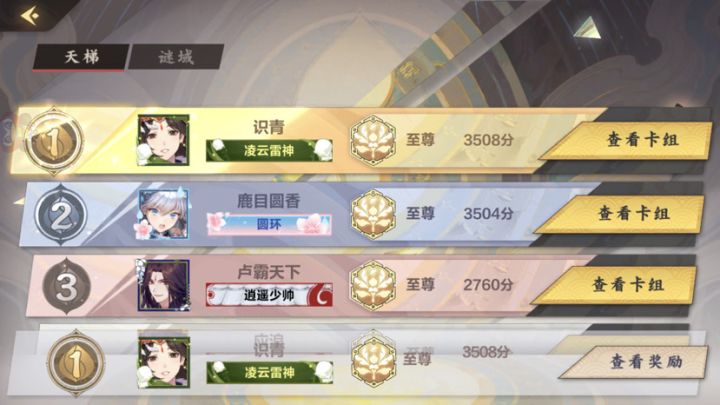Image resolution: width=720 pixels, height=405 pixels.
Task: Click my own rank medal in bottom bar
Action: click(76, 363)
